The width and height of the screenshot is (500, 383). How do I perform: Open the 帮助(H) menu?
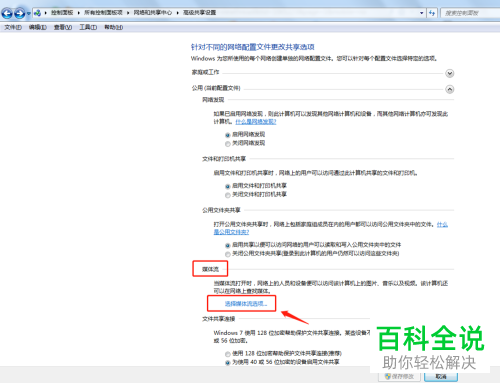(x=114, y=27)
